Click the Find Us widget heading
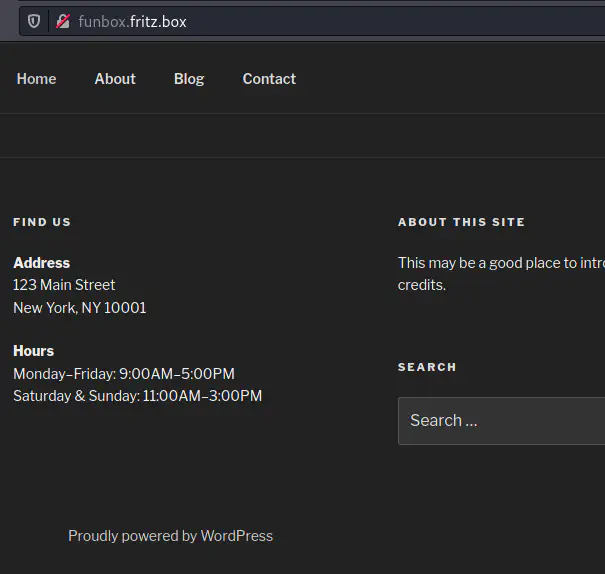 click(42, 222)
